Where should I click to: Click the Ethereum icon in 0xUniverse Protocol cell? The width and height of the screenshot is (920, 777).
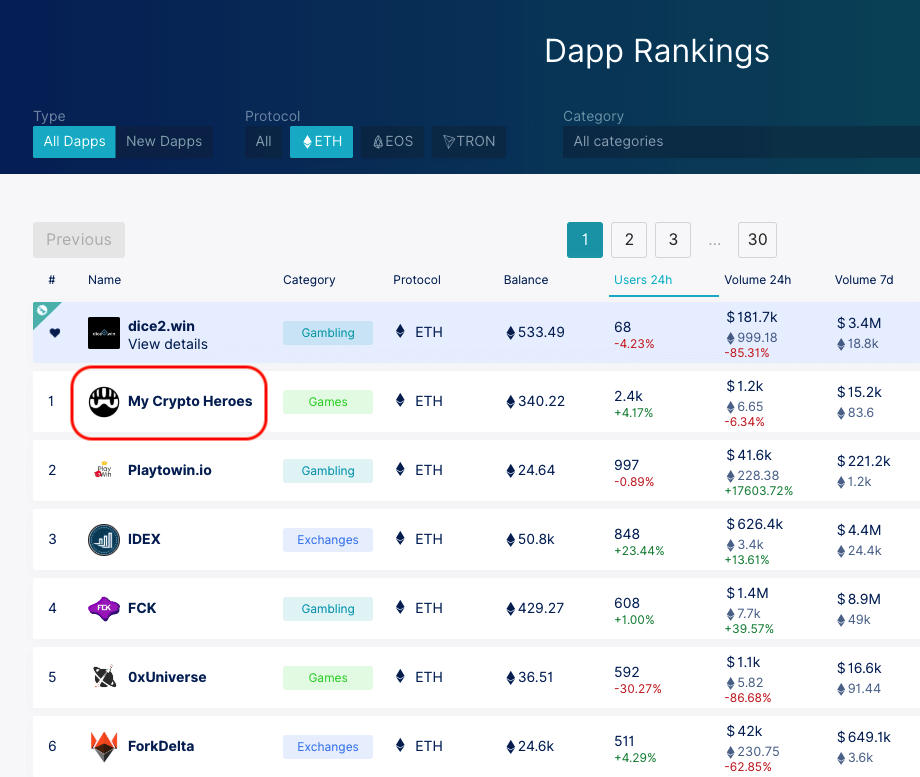click(400, 676)
